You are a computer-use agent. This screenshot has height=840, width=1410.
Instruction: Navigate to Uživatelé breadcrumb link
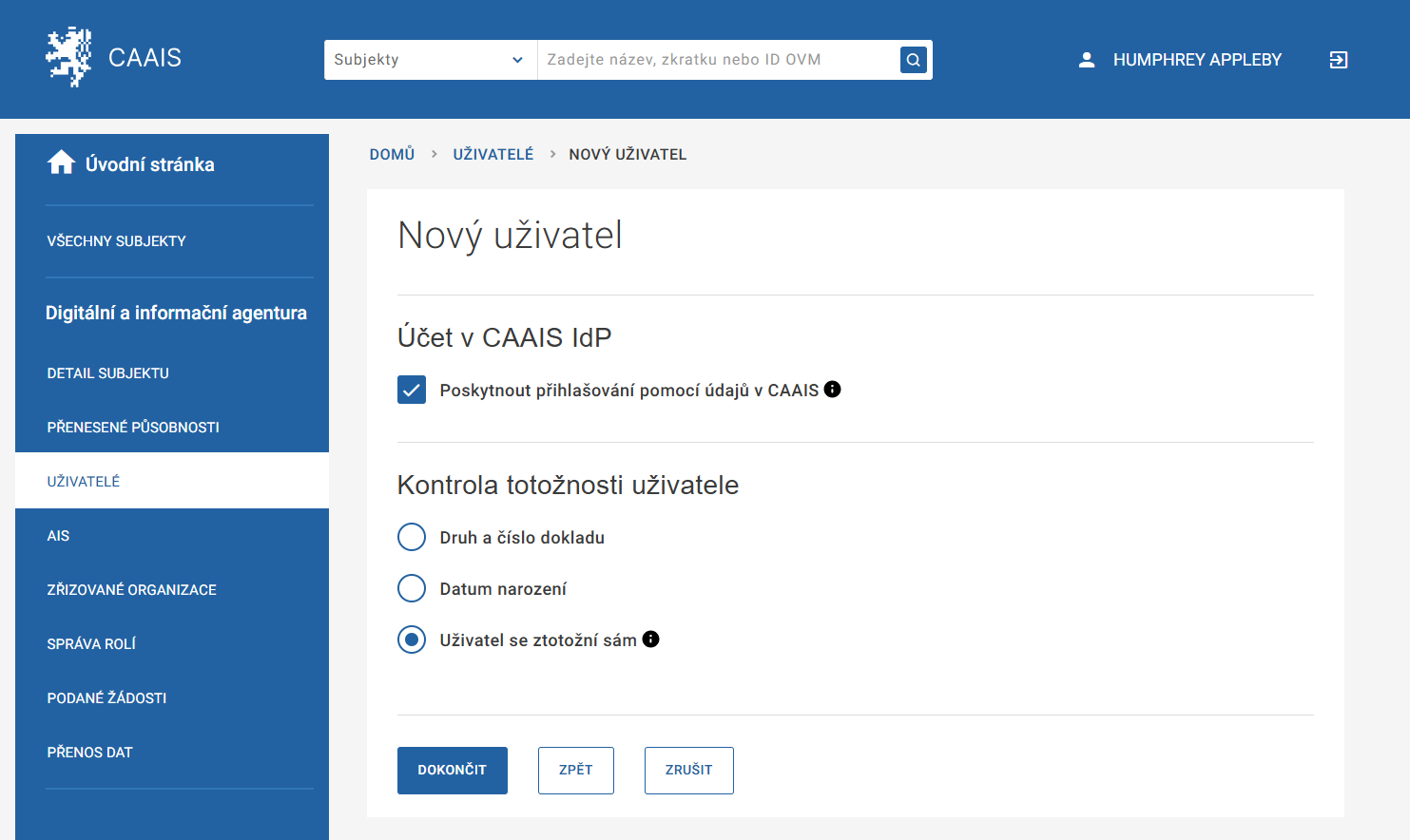coord(493,154)
